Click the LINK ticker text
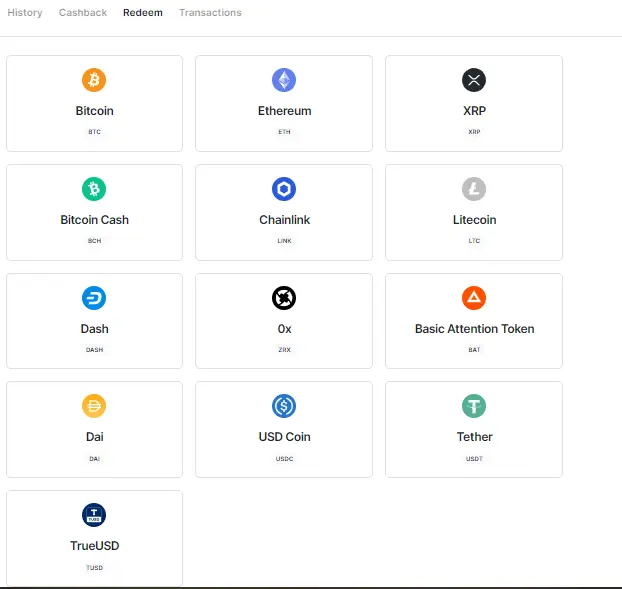 pyautogui.click(x=284, y=241)
